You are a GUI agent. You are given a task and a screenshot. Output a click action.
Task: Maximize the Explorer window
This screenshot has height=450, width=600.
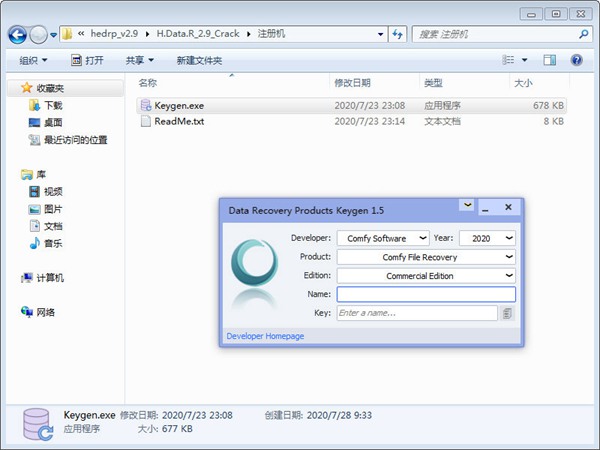click(x=556, y=14)
